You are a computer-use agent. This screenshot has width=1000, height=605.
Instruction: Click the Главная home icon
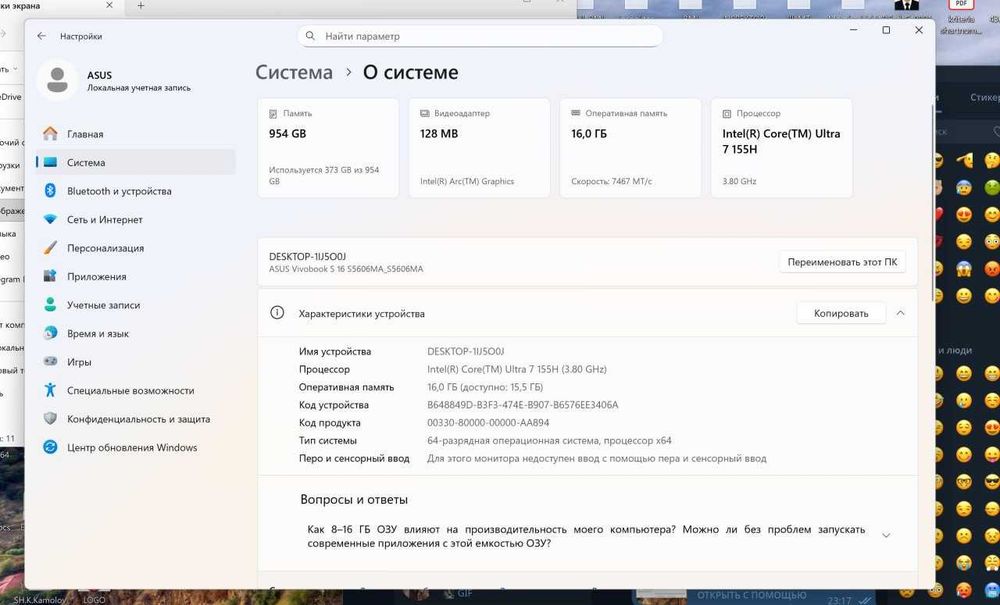coord(50,134)
